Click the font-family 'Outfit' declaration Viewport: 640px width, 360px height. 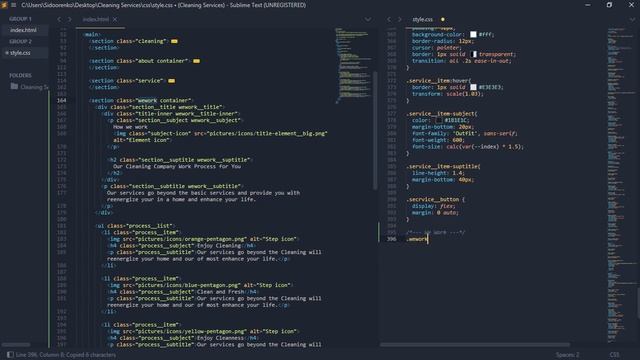(x=464, y=133)
